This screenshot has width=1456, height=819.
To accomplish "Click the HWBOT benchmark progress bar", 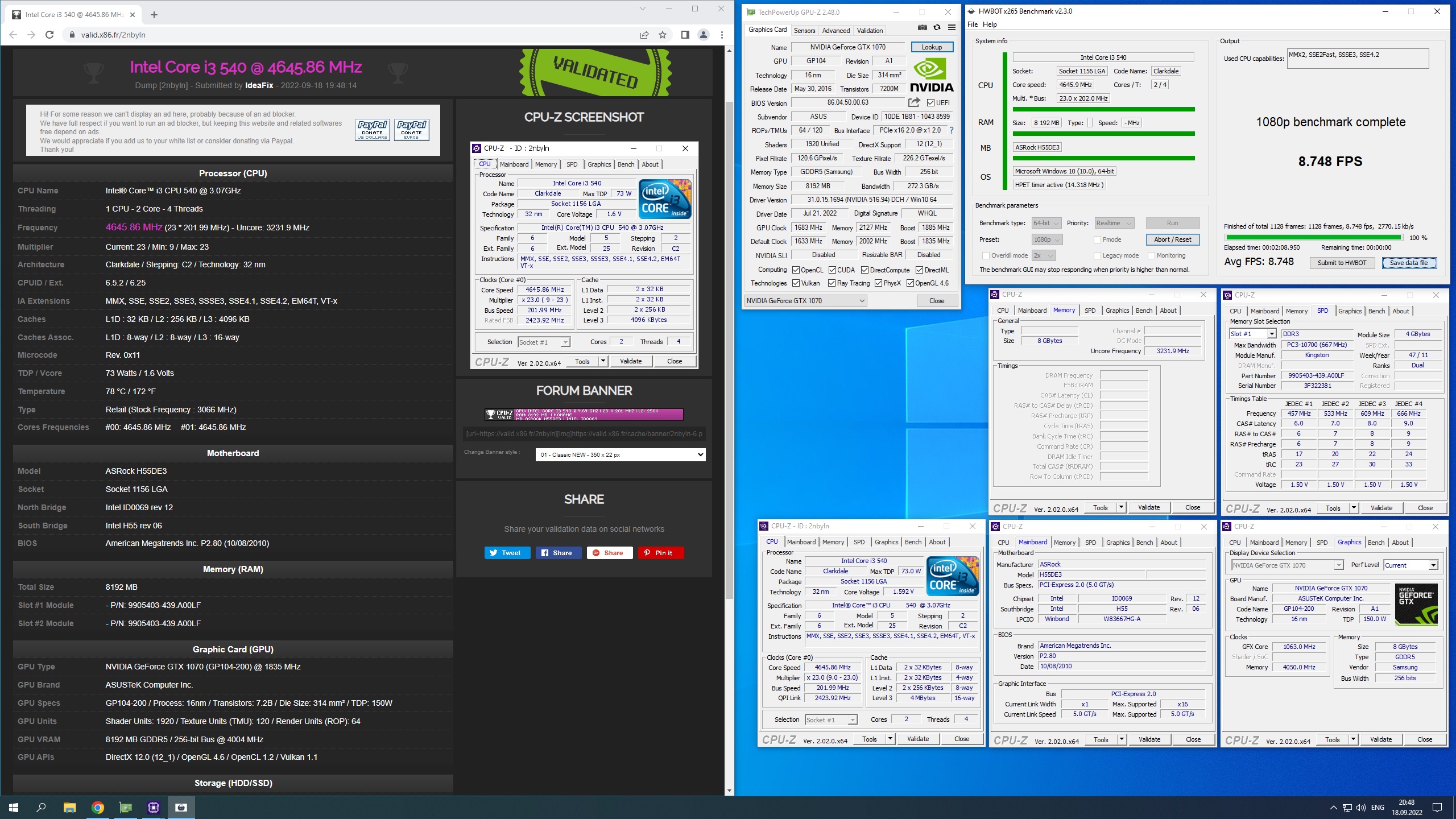I will coord(1314,238).
